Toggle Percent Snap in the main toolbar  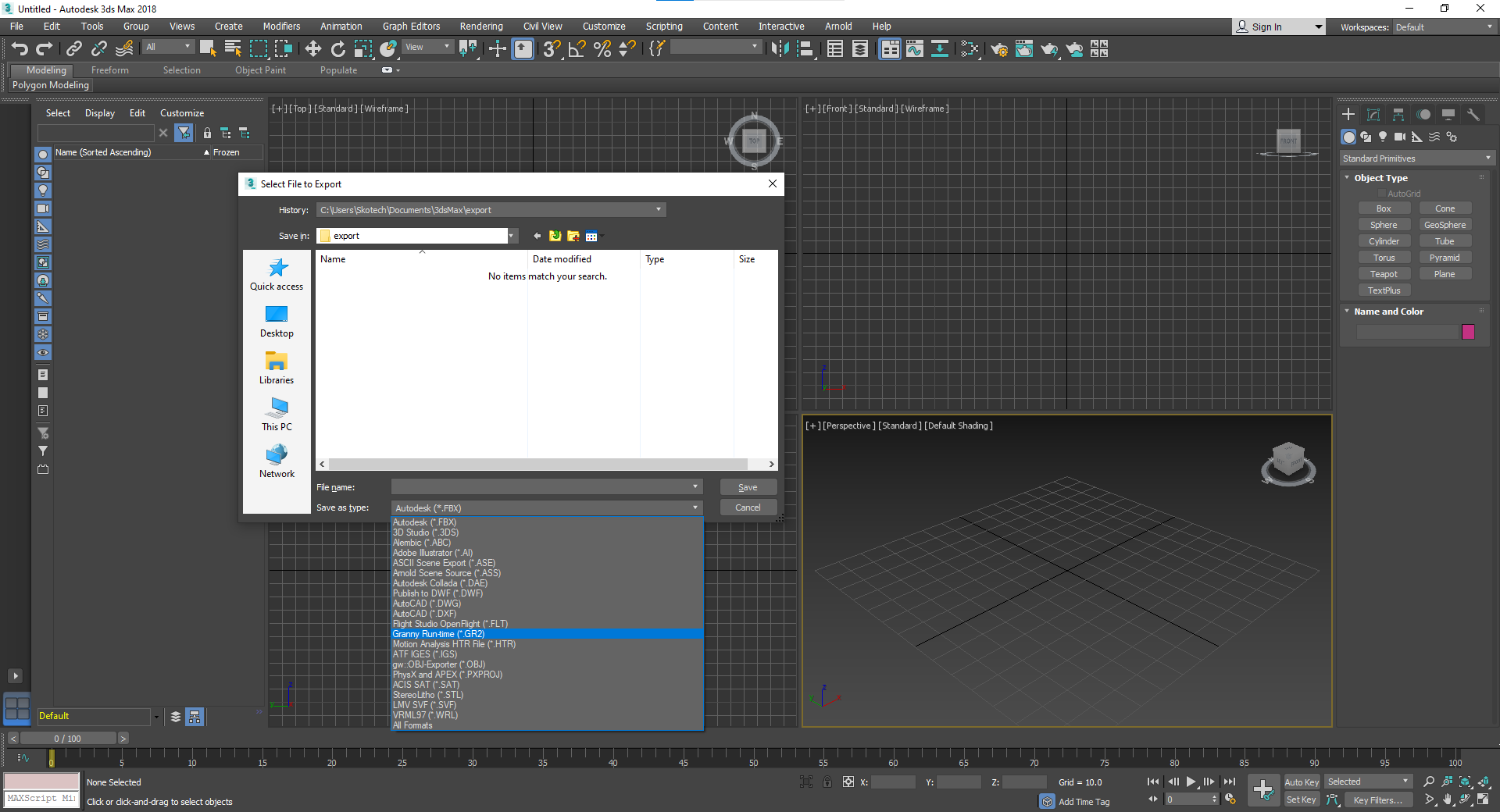click(602, 49)
